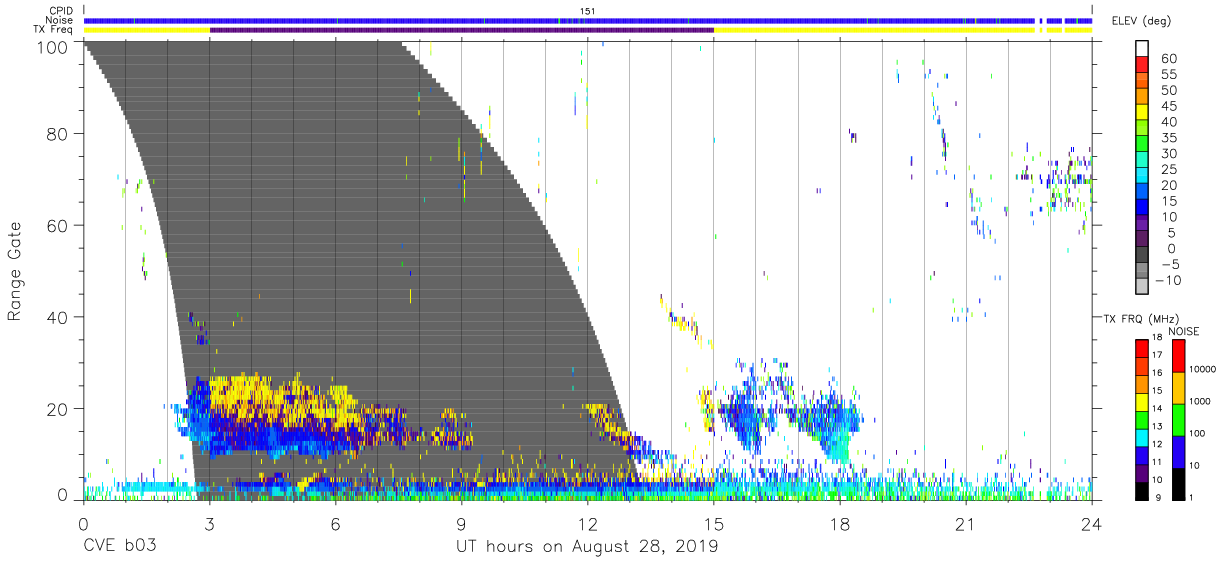Viewport: 1228px width, 567px height.
Task: Click the purple portion of the TX Freq strip
Action: tap(462, 30)
